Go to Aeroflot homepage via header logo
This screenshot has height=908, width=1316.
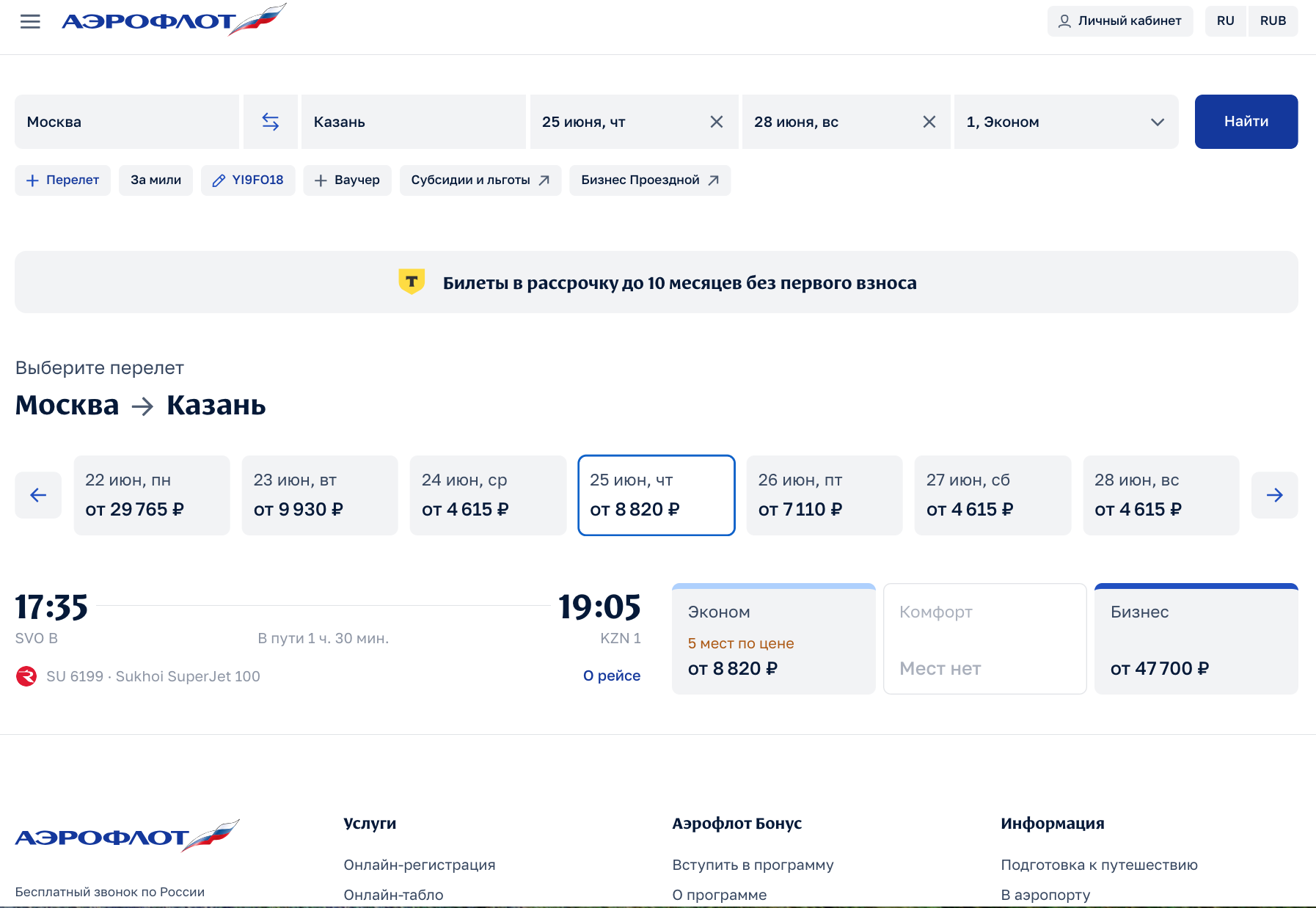[174, 20]
